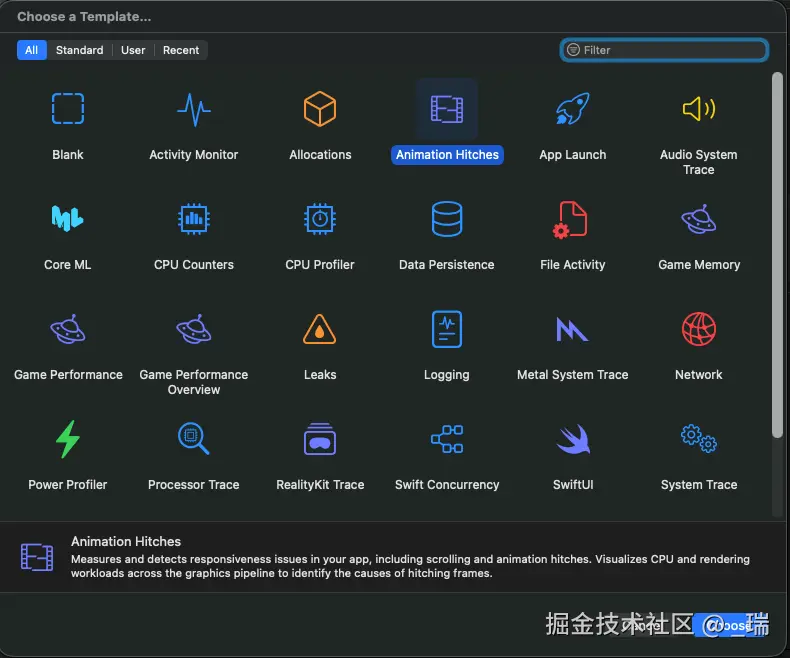Switch to the Standard tab
This screenshot has width=790, height=658.
click(80, 50)
